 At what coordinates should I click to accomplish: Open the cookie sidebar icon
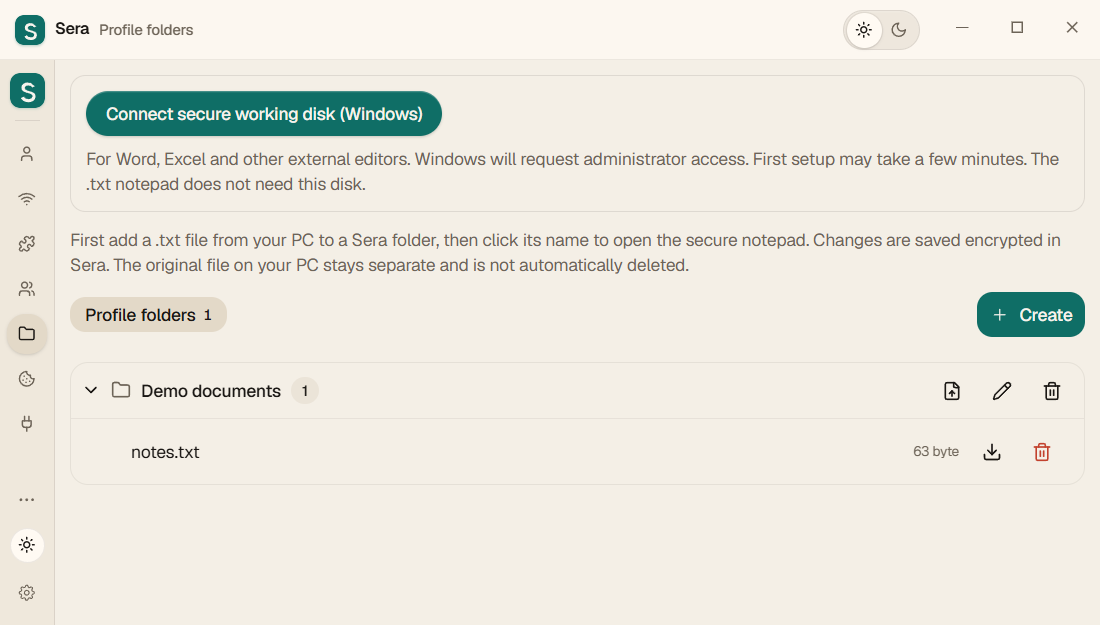[27, 379]
